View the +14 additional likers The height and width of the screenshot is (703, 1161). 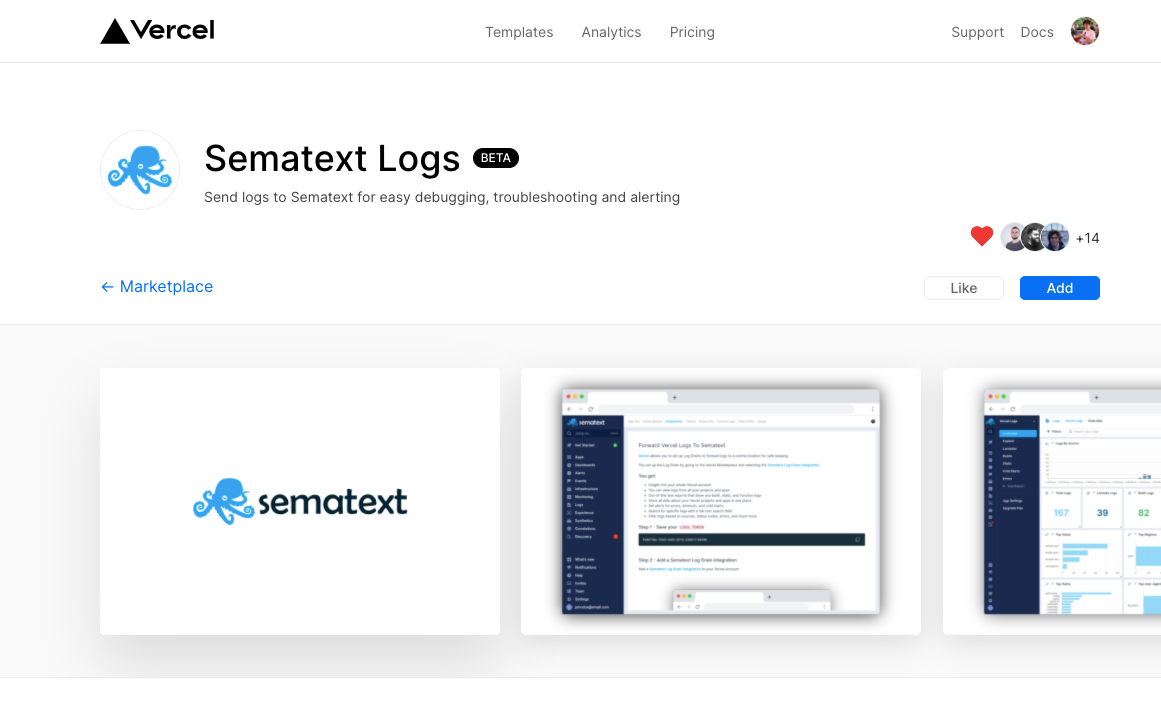(1087, 238)
